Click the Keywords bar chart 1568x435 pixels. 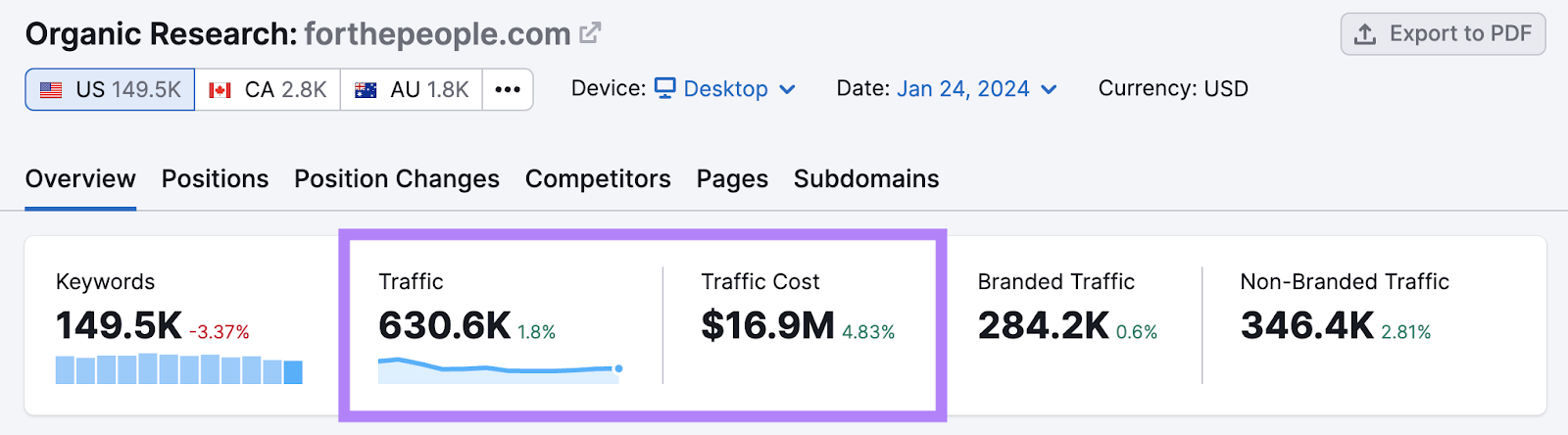point(179,368)
